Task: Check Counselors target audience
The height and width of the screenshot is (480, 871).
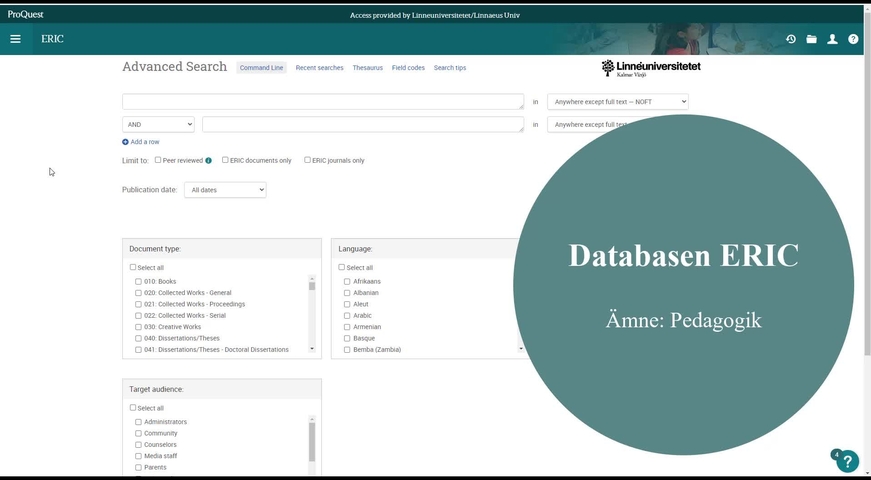Action: 138,445
